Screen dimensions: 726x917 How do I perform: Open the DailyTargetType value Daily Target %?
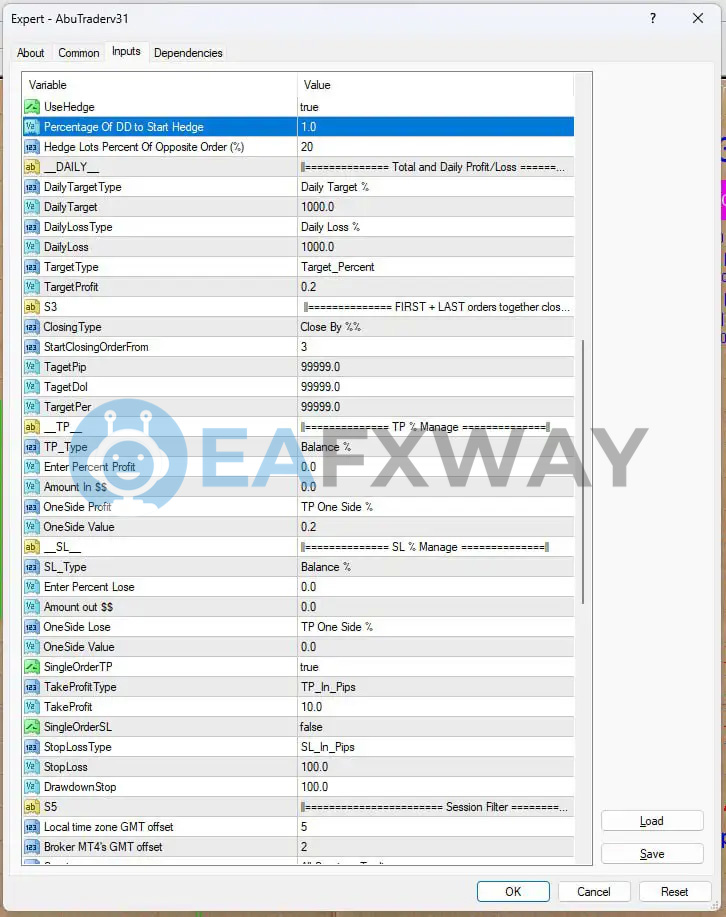(435, 187)
